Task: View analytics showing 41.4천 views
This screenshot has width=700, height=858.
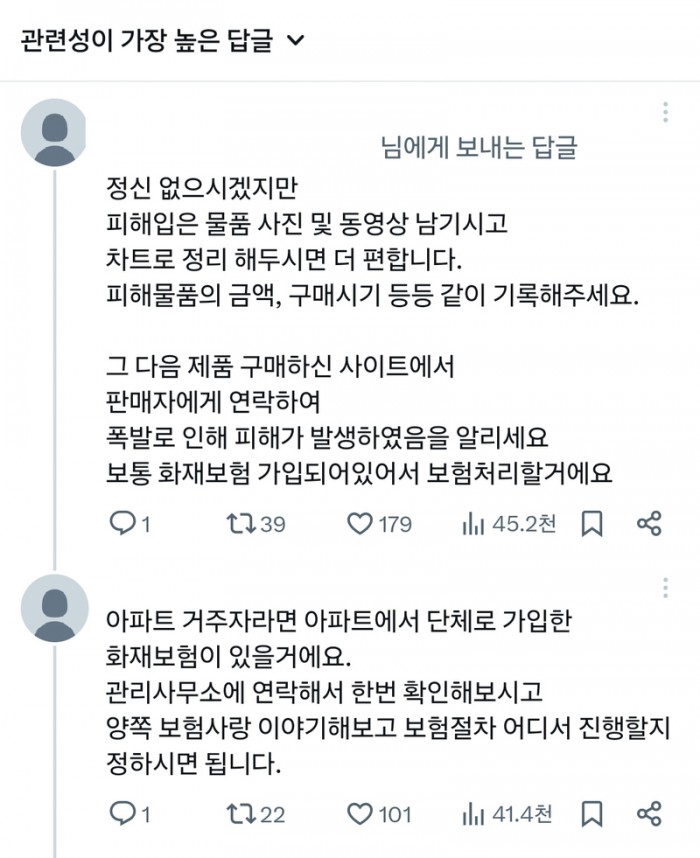Action: click(x=507, y=815)
